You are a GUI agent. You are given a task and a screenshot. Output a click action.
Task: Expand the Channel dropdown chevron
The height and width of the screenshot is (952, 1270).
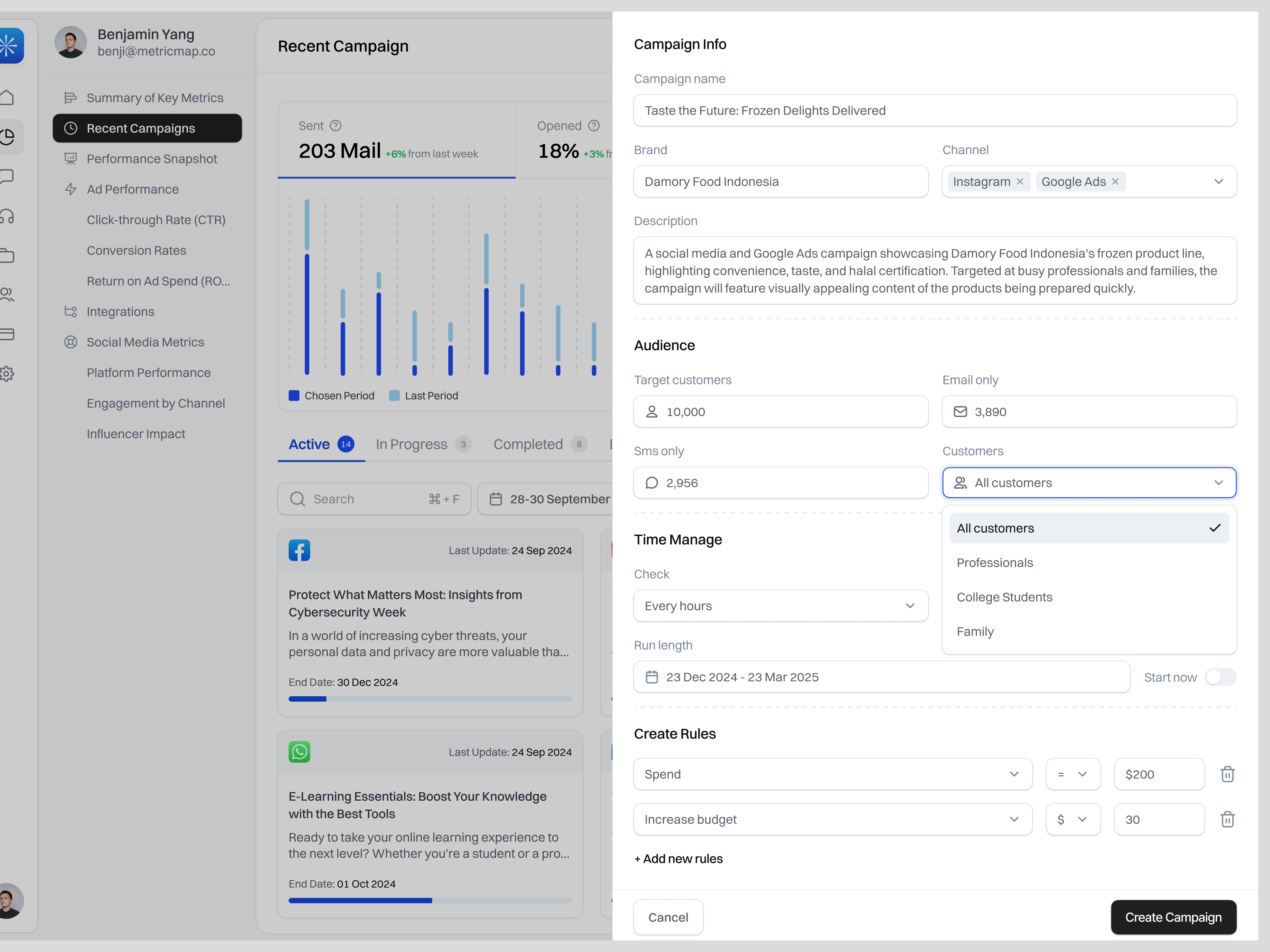1220,181
